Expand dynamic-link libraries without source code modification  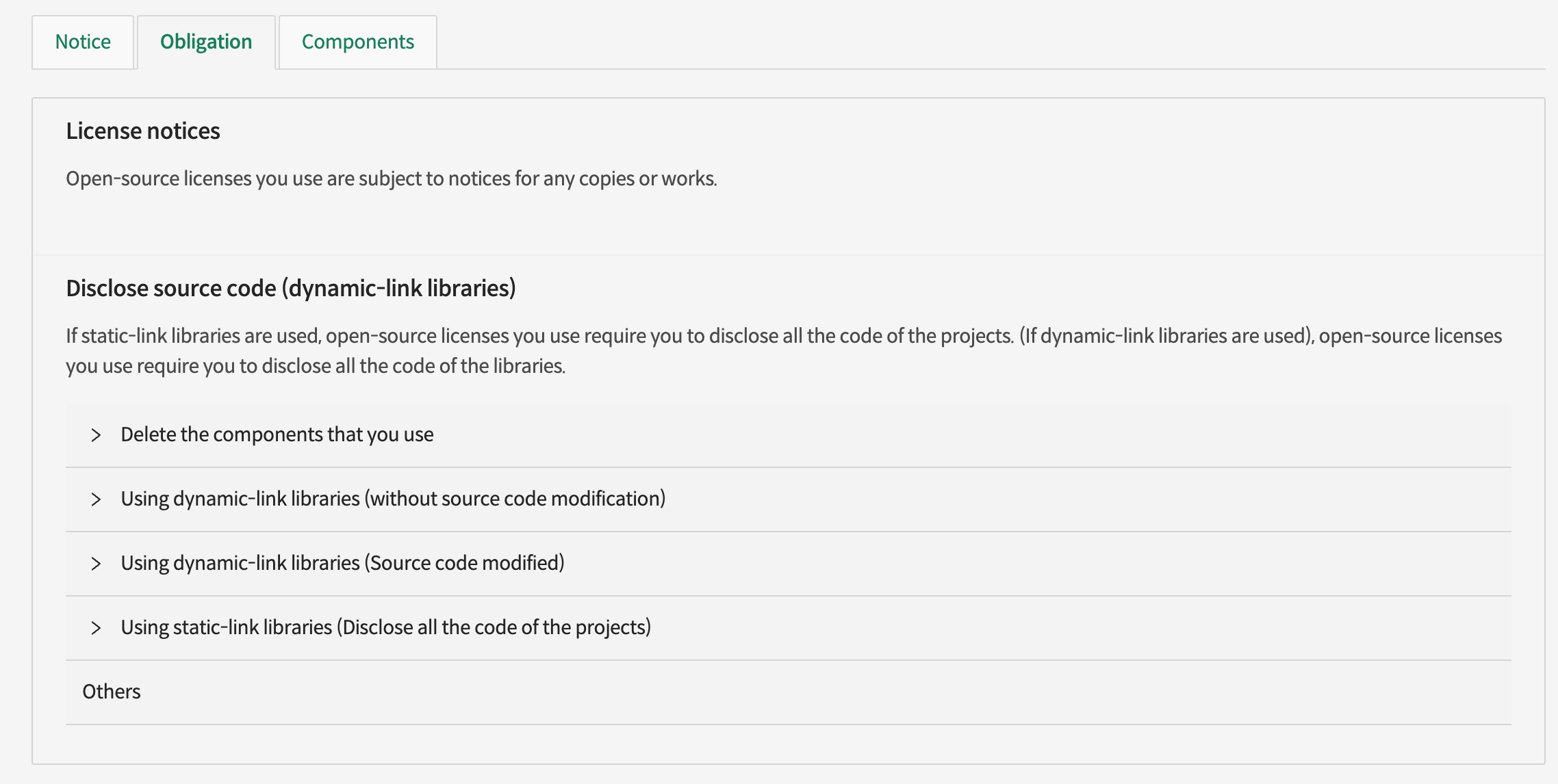(x=393, y=499)
